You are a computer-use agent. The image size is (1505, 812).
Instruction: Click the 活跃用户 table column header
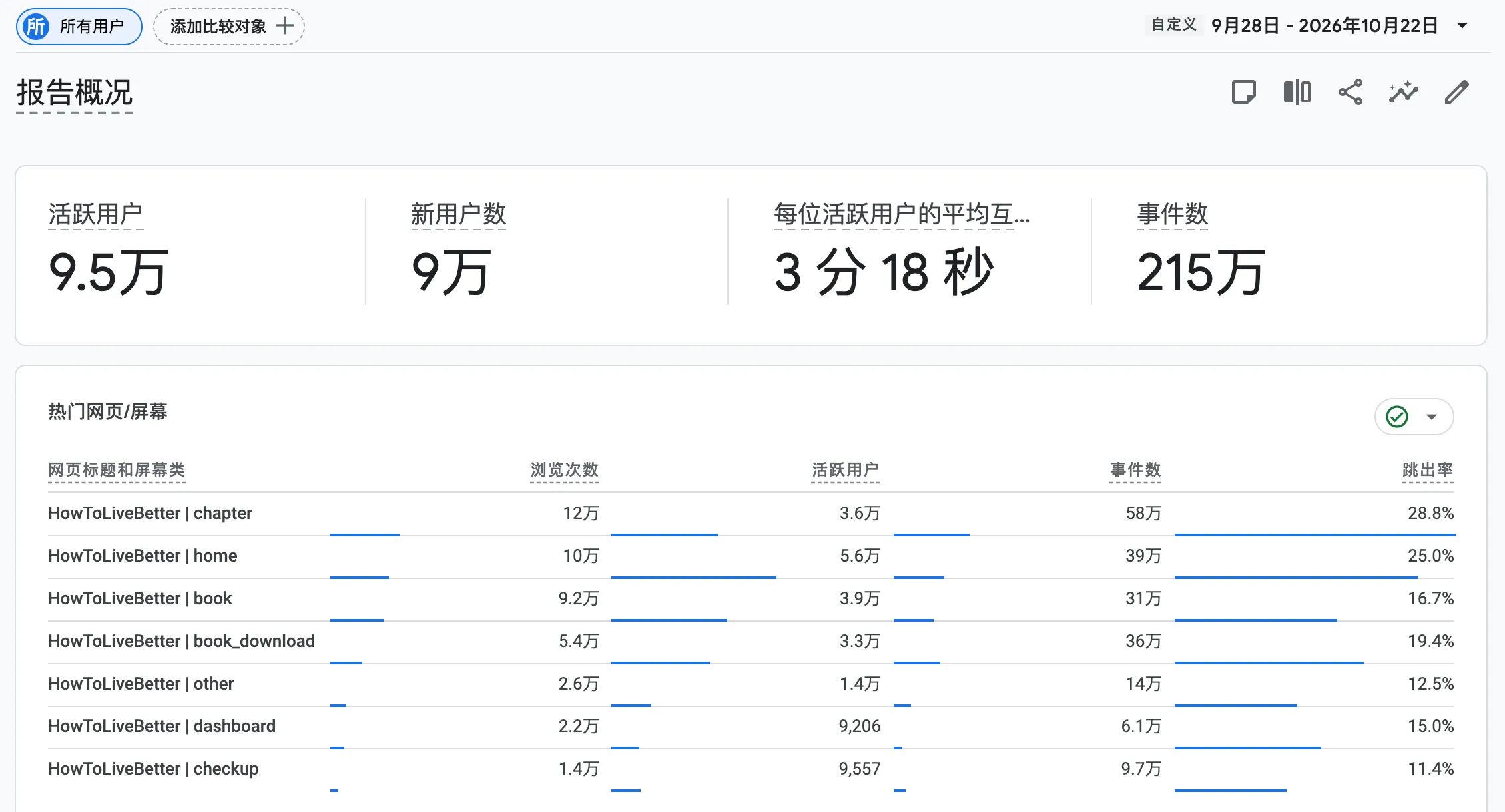click(x=846, y=470)
